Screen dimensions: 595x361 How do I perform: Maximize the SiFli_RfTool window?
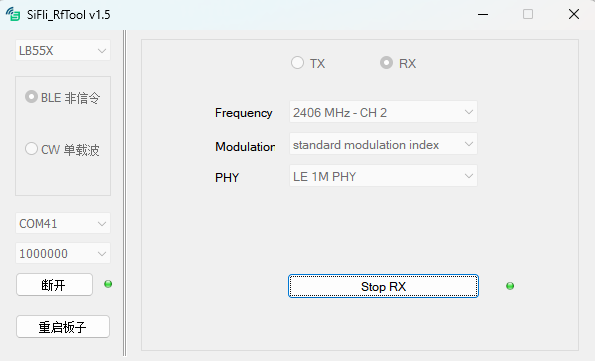click(x=528, y=14)
